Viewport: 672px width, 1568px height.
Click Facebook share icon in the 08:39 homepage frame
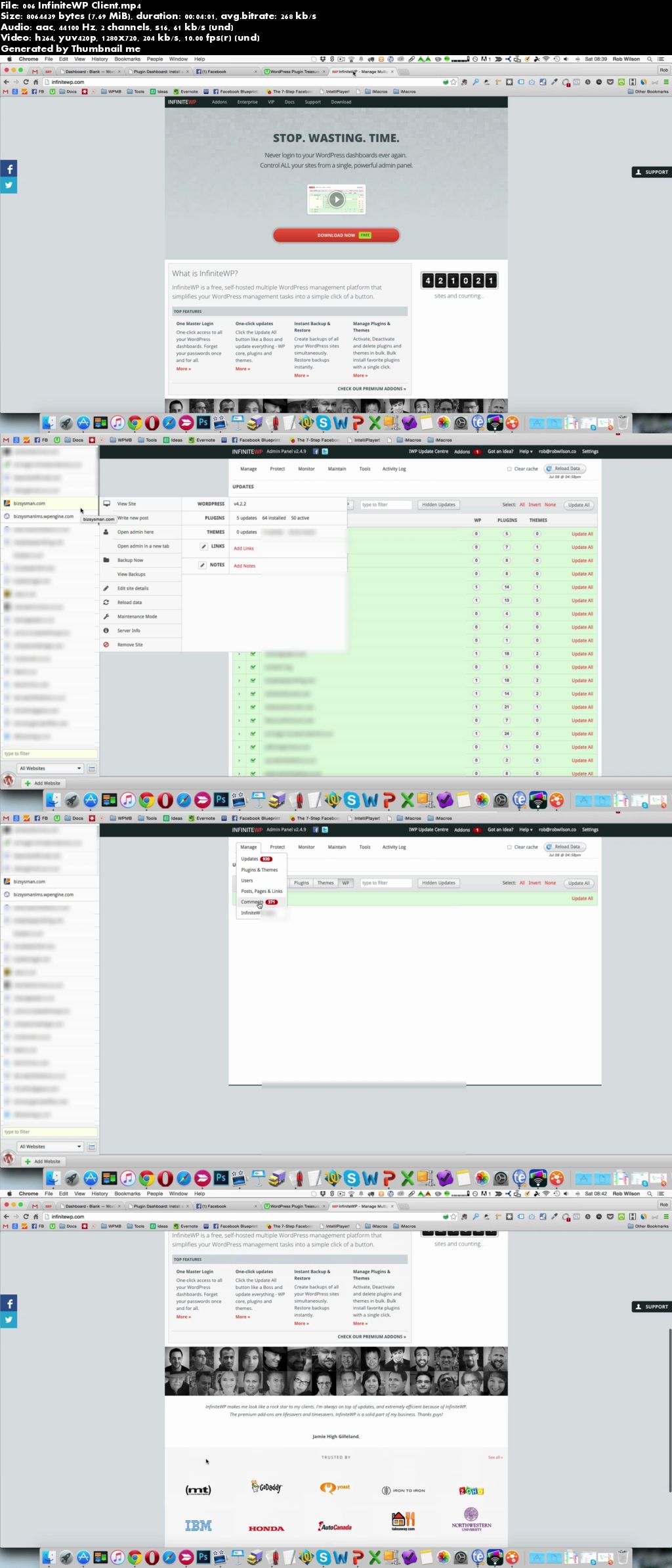pyautogui.click(x=9, y=169)
